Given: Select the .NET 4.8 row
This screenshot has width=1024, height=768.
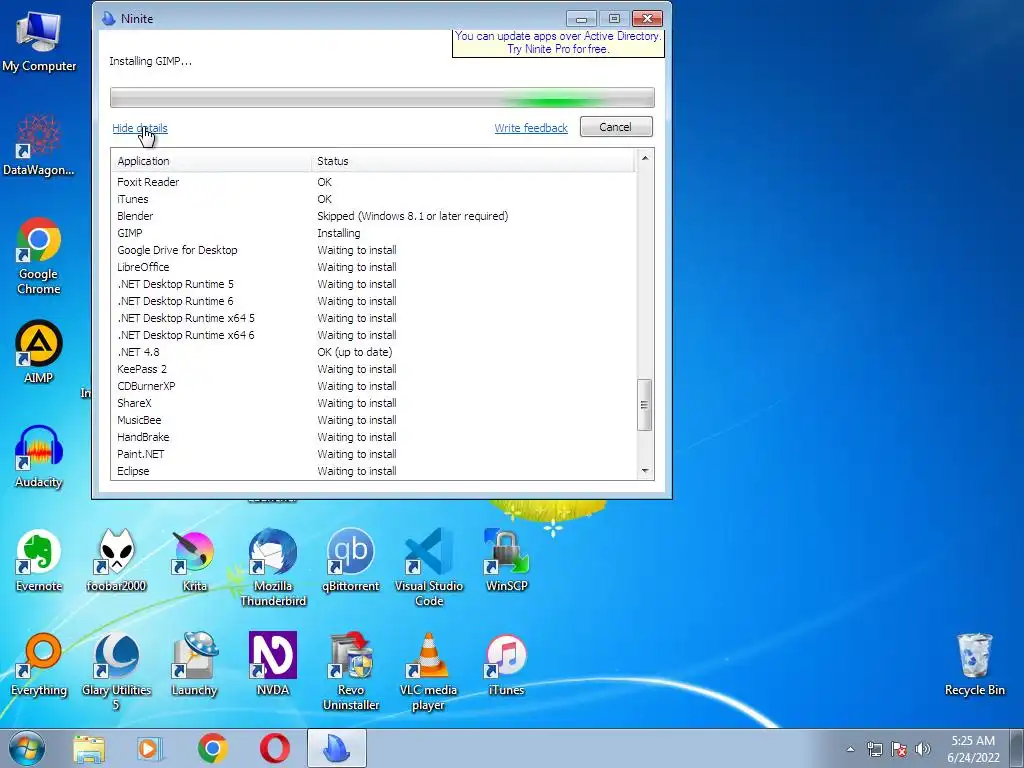Looking at the screenshot, I should tap(374, 352).
